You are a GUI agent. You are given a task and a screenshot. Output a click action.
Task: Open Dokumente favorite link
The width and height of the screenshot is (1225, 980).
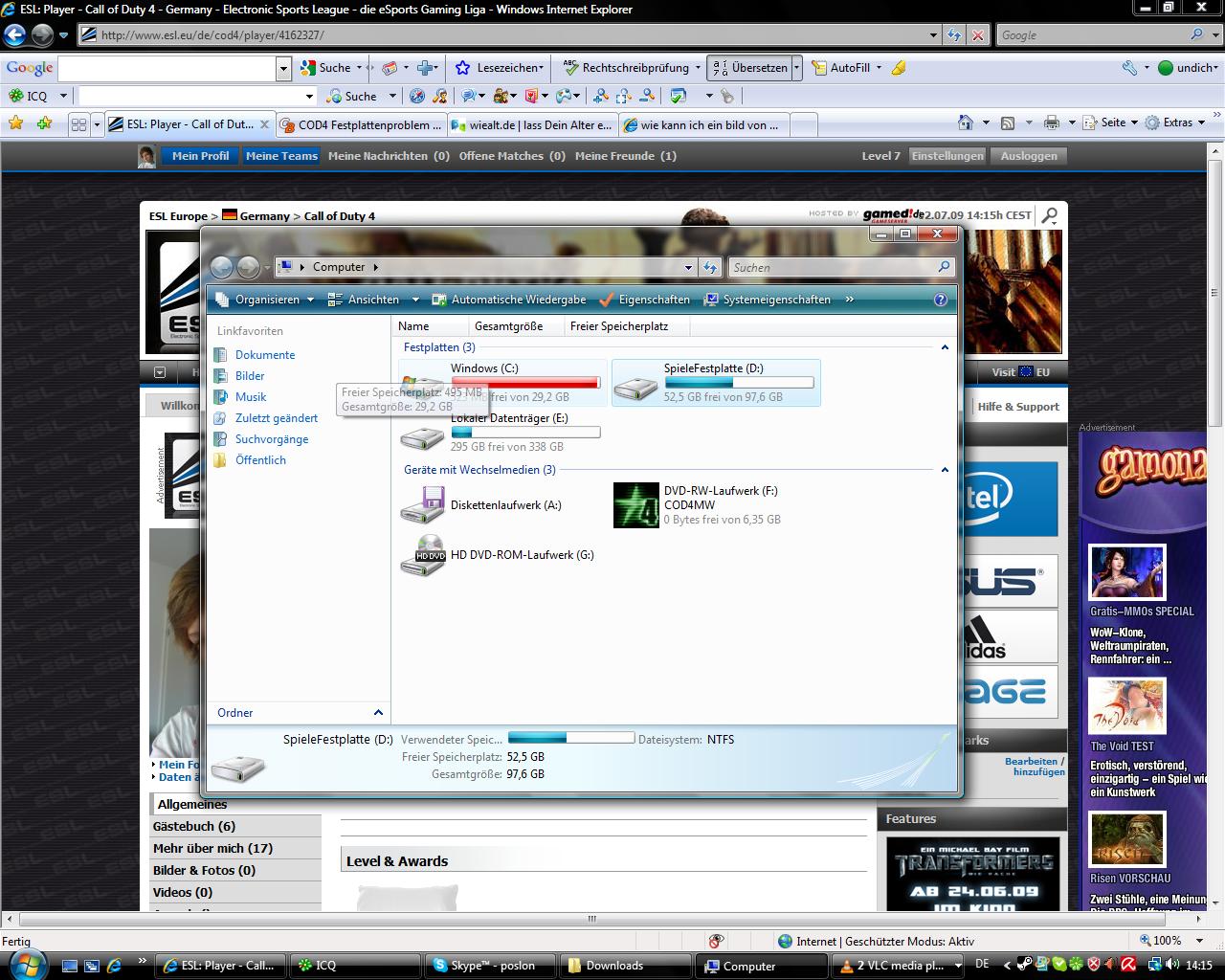pos(265,355)
